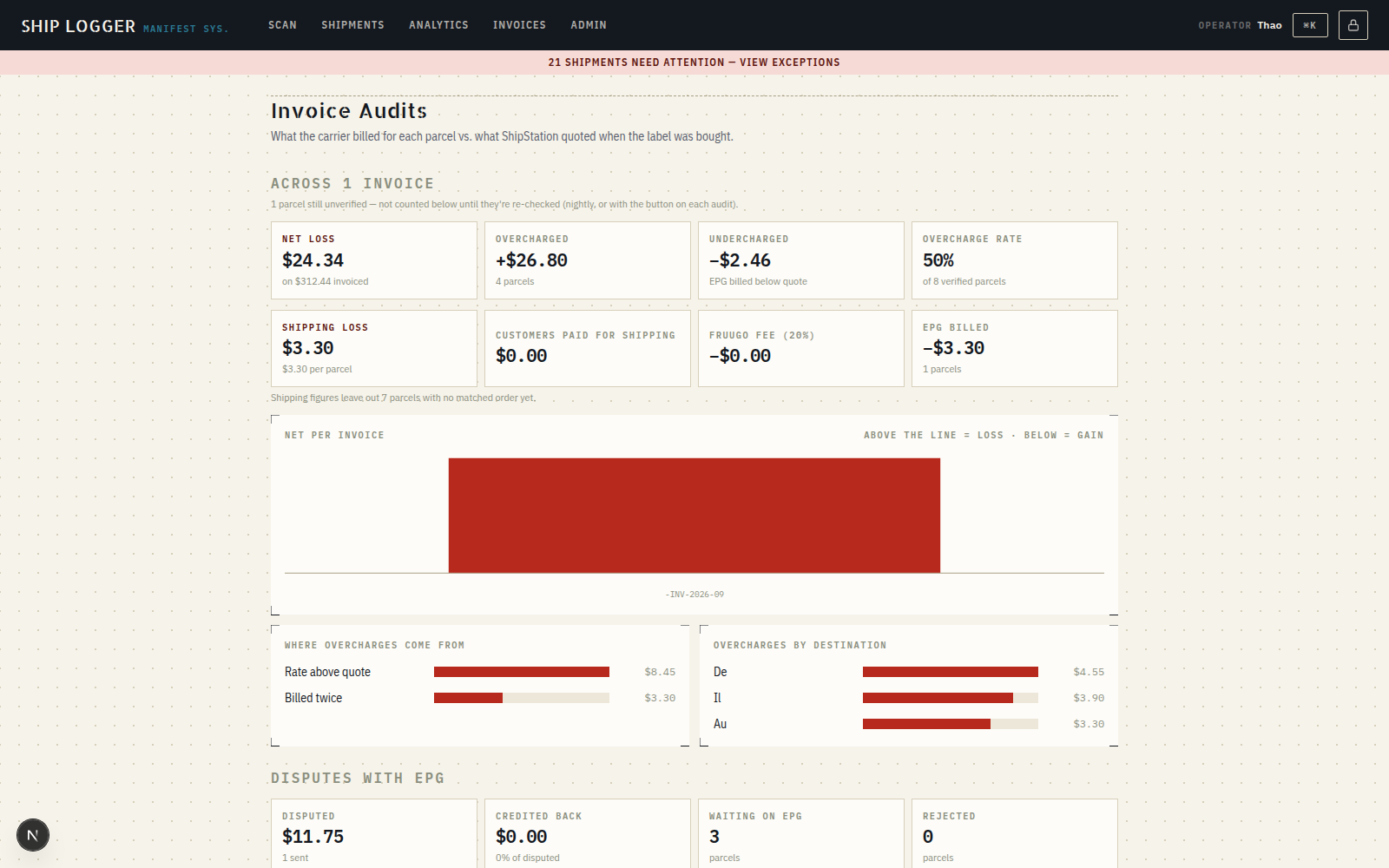1389x868 pixels.
Task: Click the lock icon button
Action: 1353,25
